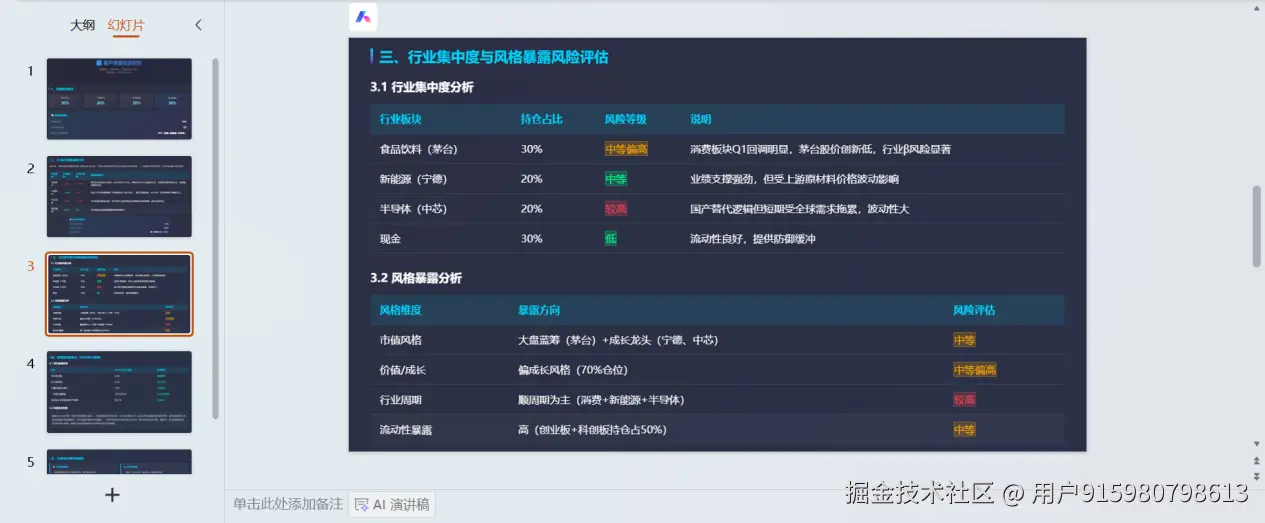Click the text 顺周期为主
This screenshot has height=523, width=1265.
pos(545,400)
